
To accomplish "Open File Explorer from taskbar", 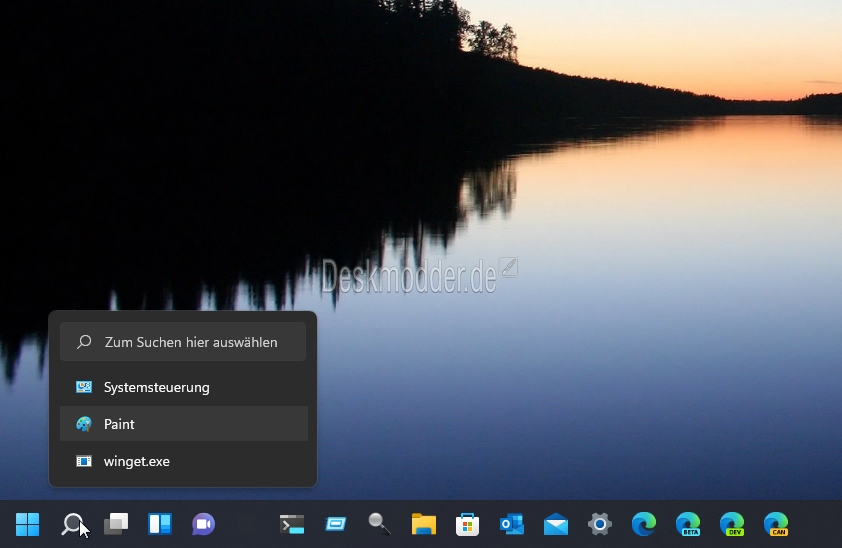I will click(424, 524).
